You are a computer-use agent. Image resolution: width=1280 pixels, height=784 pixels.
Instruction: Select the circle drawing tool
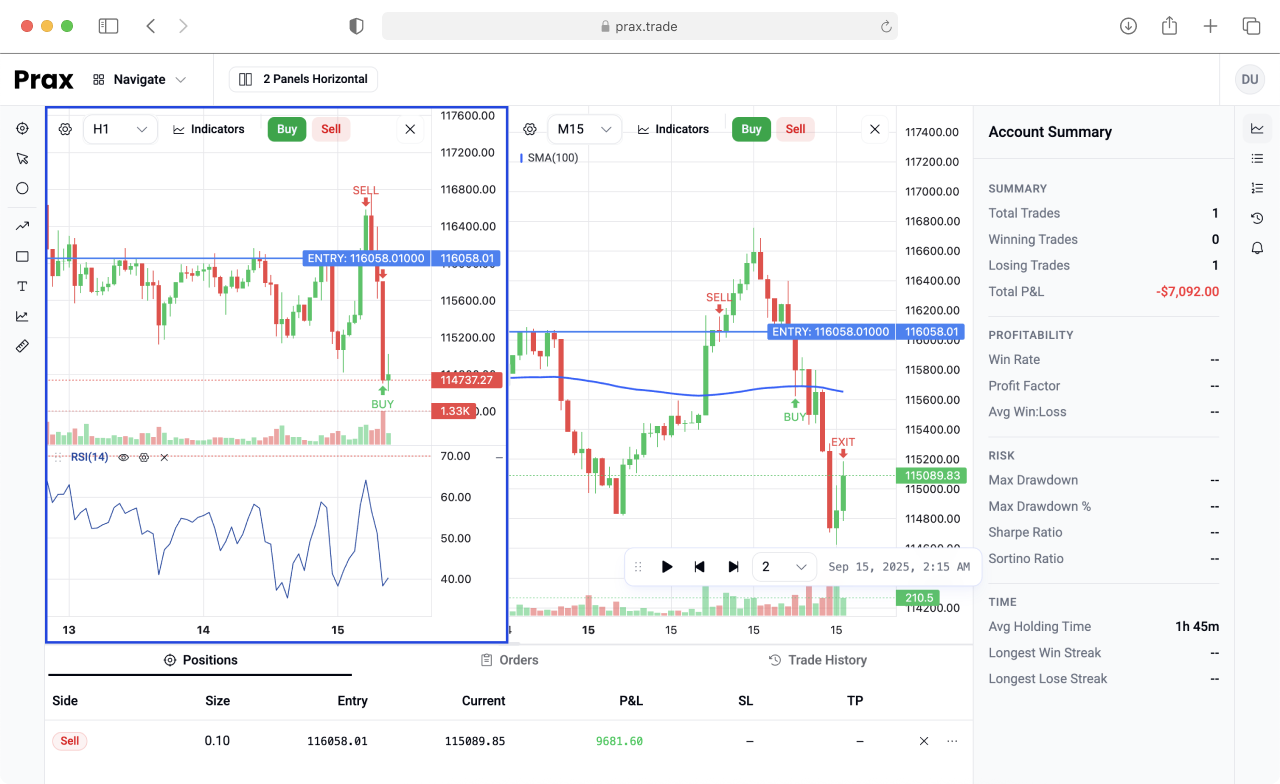(22, 188)
